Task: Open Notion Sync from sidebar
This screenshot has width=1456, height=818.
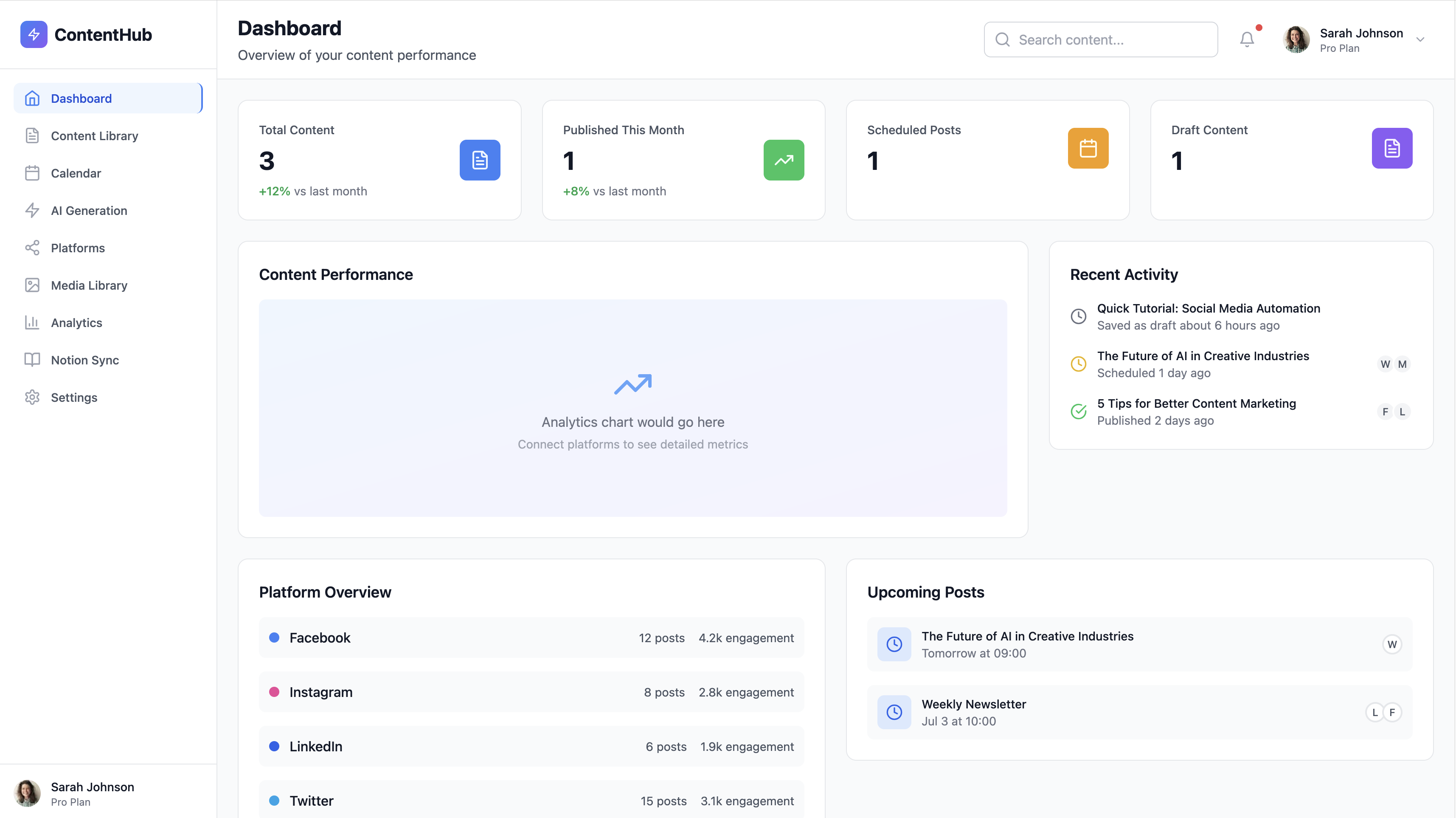Action: point(85,360)
